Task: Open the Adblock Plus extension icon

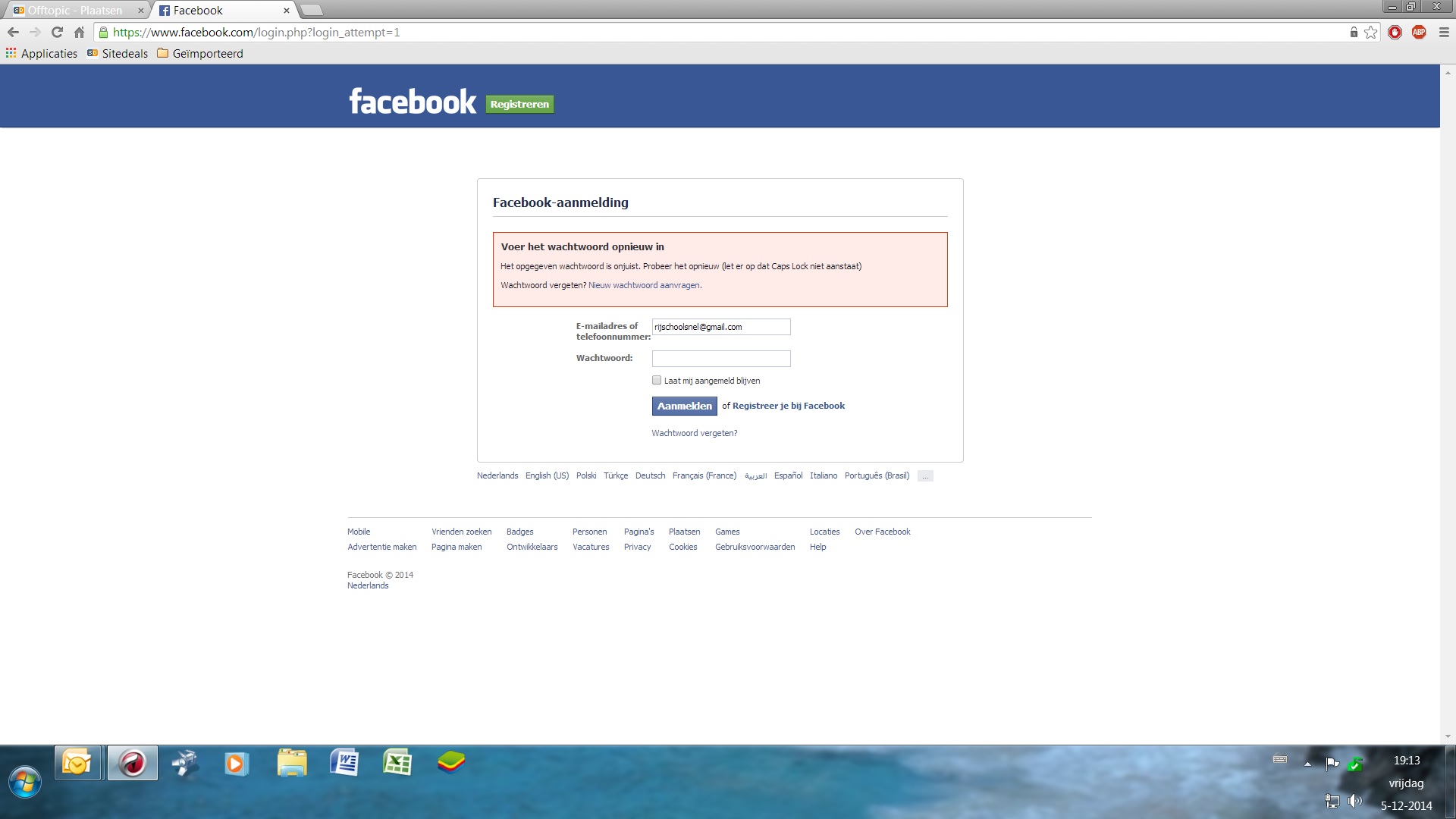Action: coord(1419,33)
